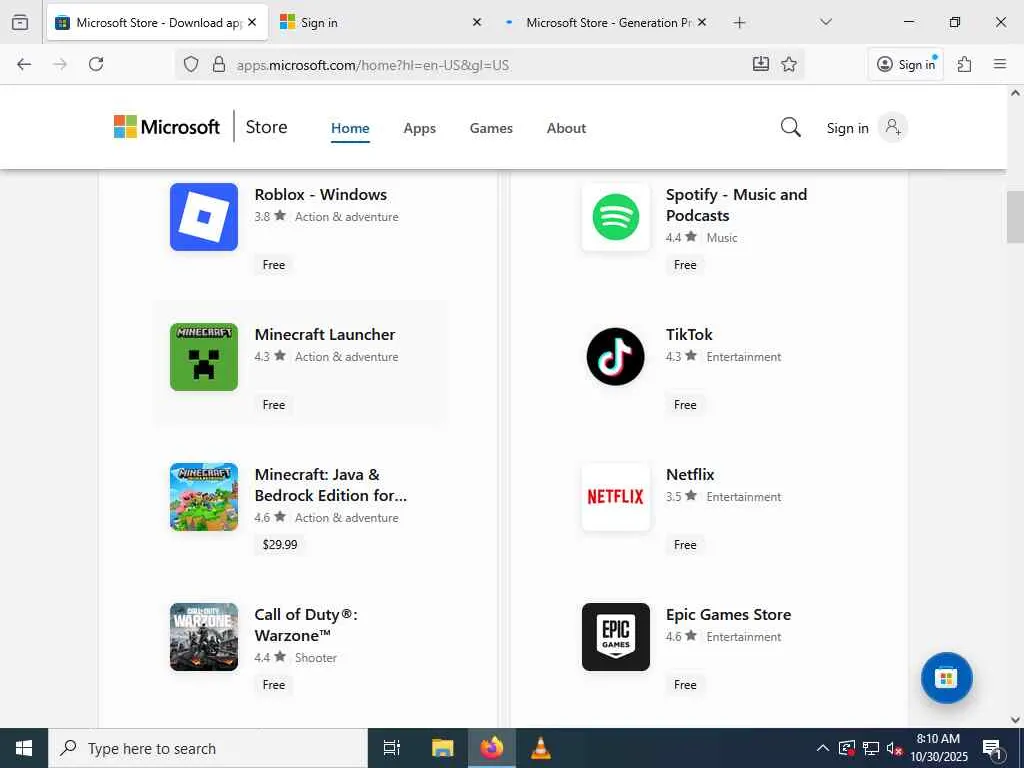
Task: Click the floating Microsoft Store app button
Action: (946, 678)
